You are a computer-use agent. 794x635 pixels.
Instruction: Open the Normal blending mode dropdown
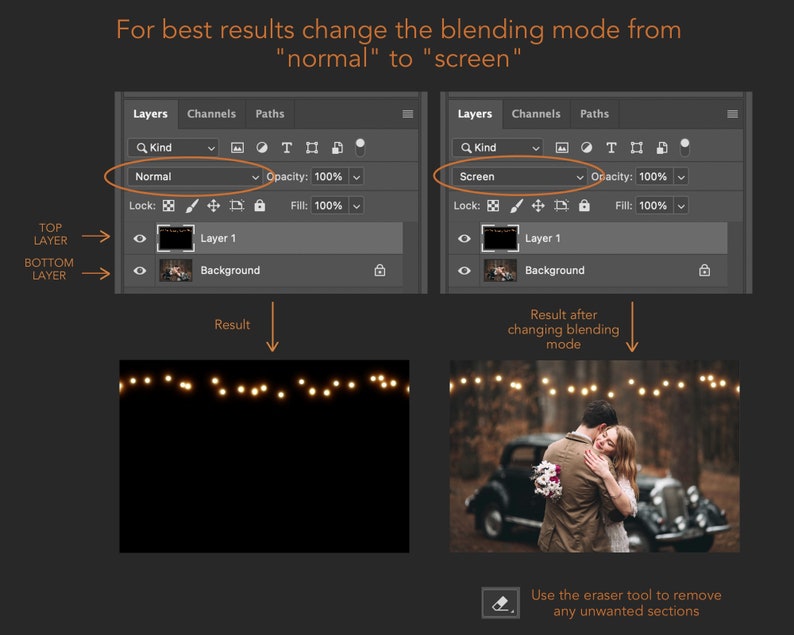coord(194,177)
